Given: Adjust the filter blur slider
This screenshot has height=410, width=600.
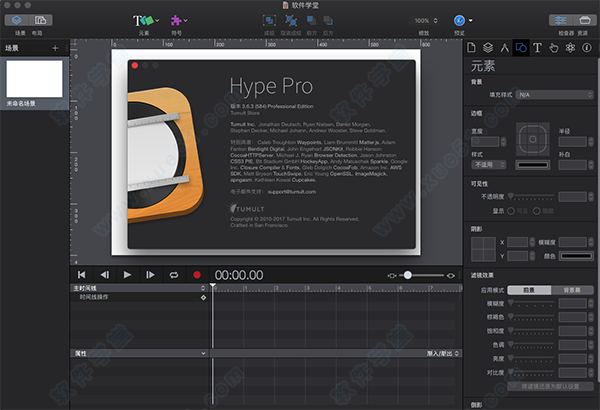Looking at the screenshot, I should pos(532,303).
